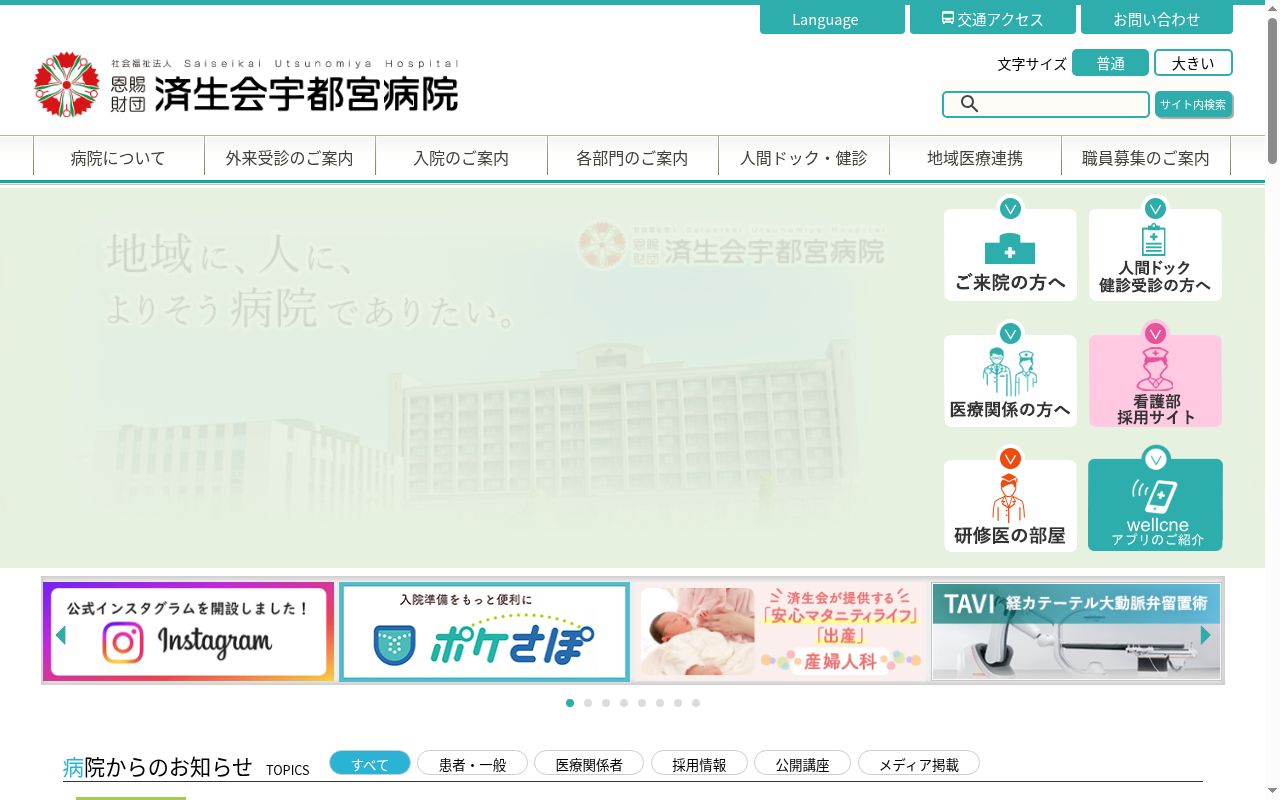The width and height of the screenshot is (1280, 800).
Task: Click the サイト内検索 button
Action: pyautogui.click(x=1193, y=104)
